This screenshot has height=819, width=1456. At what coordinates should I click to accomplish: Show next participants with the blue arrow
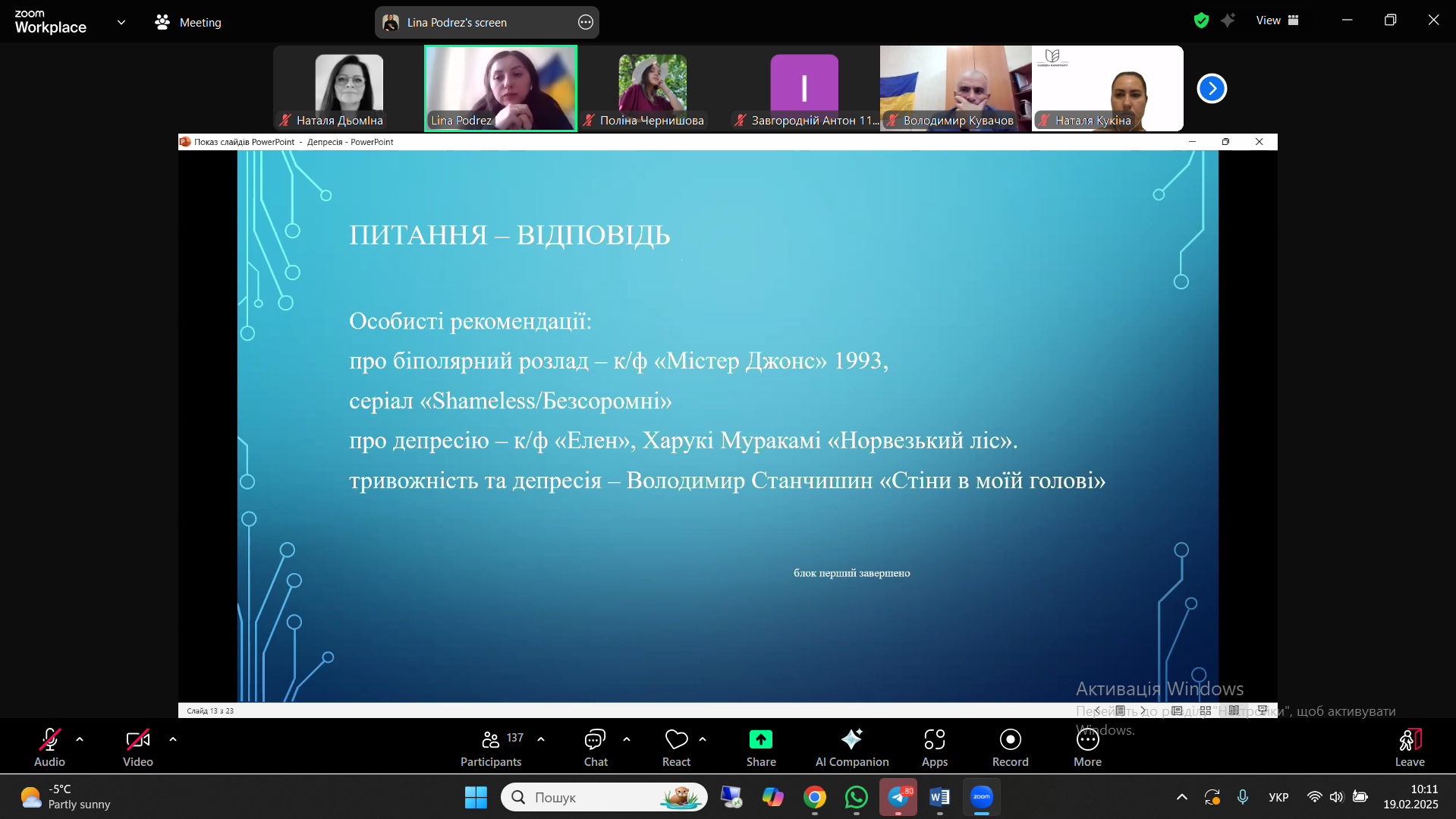pyautogui.click(x=1212, y=89)
